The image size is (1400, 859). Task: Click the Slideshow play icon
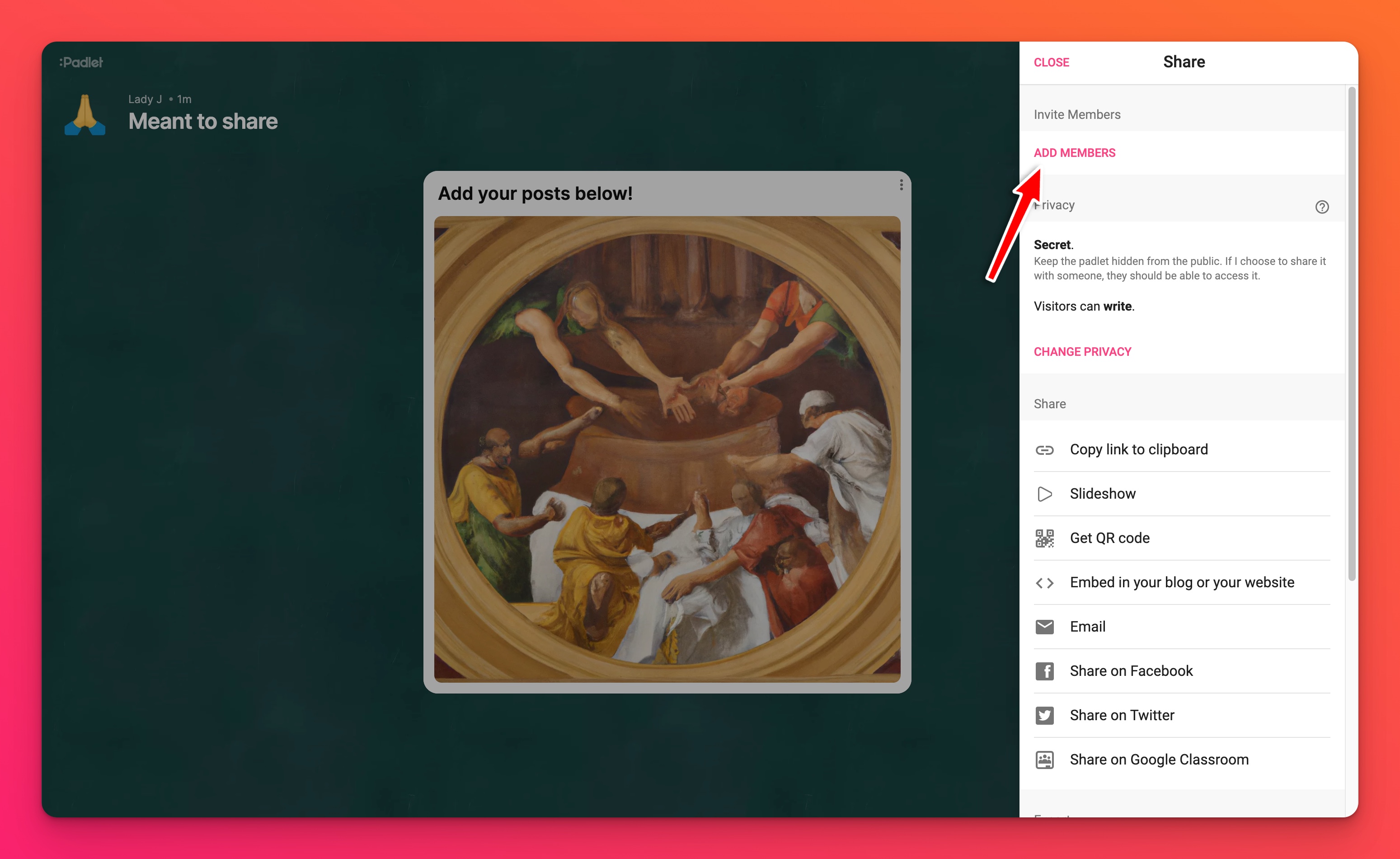coord(1044,494)
